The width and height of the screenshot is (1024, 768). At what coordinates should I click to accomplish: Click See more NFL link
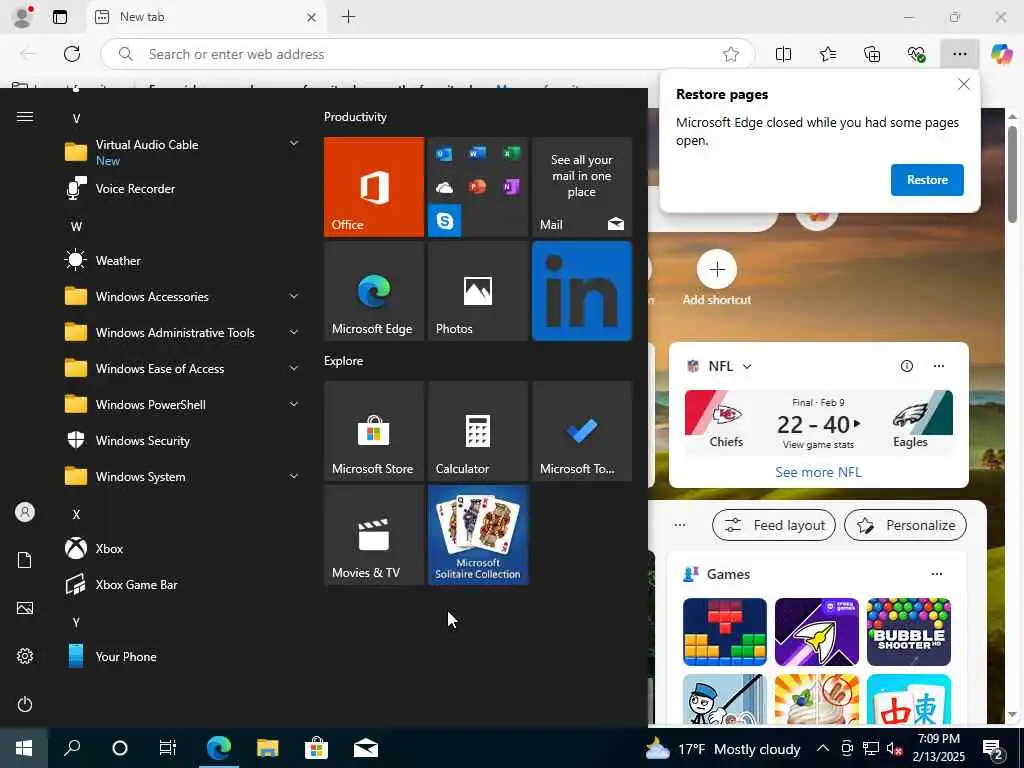point(818,472)
